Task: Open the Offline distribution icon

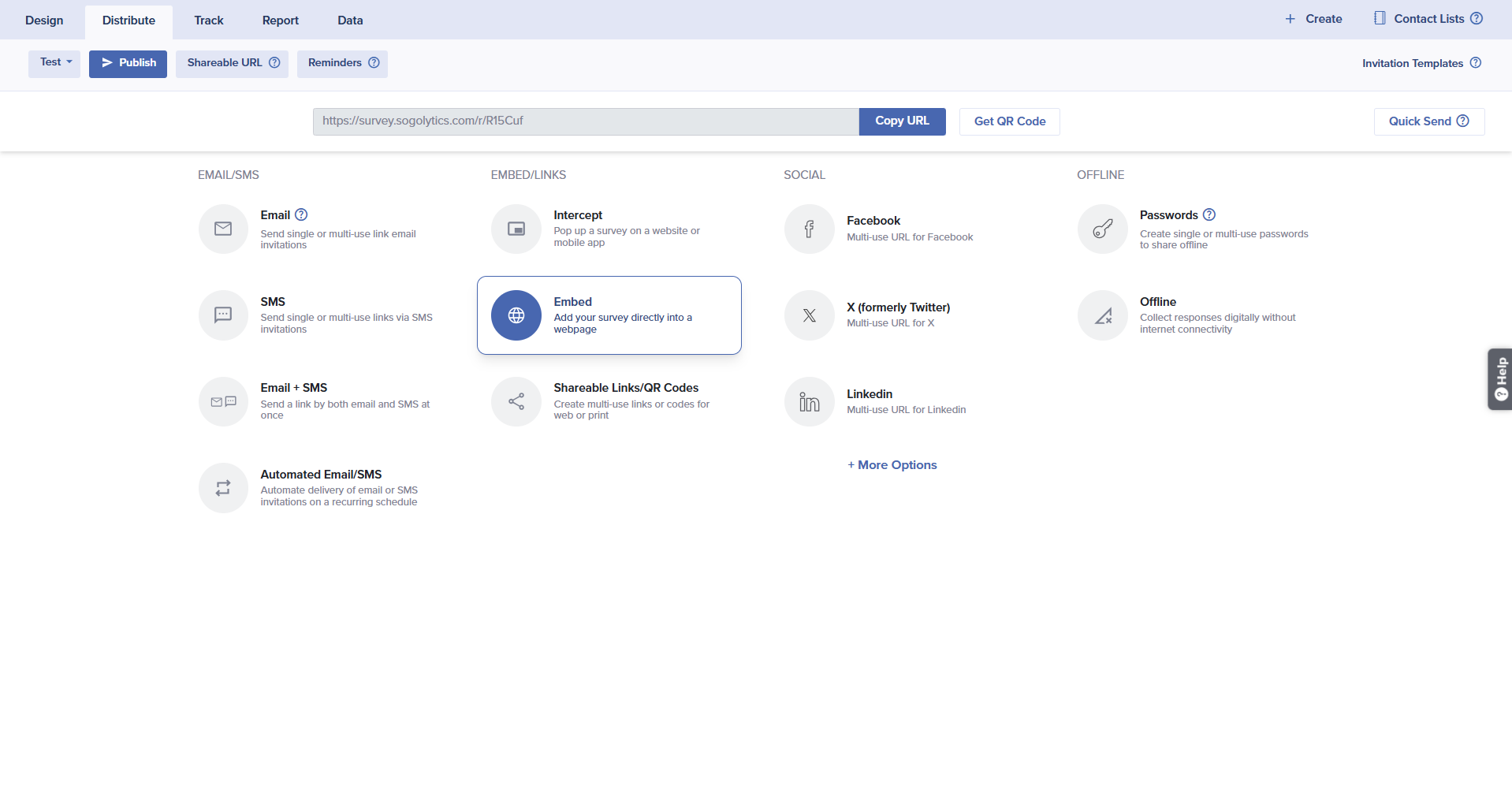Action: [x=1102, y=315]
